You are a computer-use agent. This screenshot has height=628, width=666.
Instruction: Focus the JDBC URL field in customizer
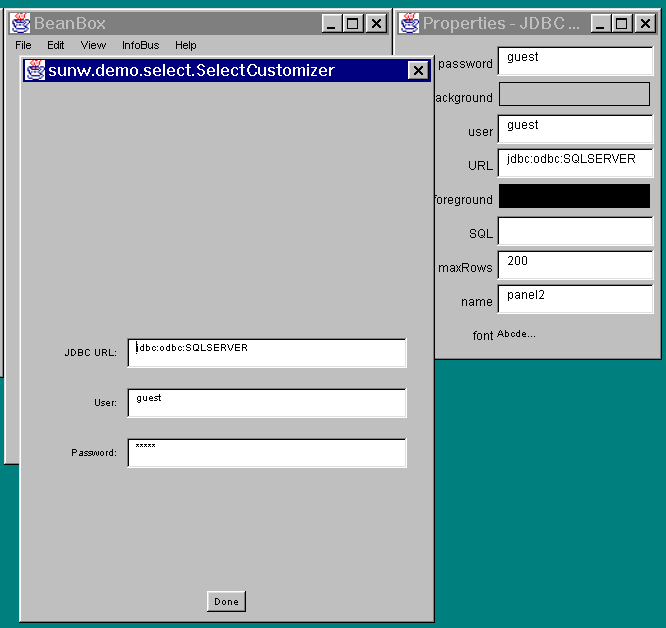tap(267, 353)
